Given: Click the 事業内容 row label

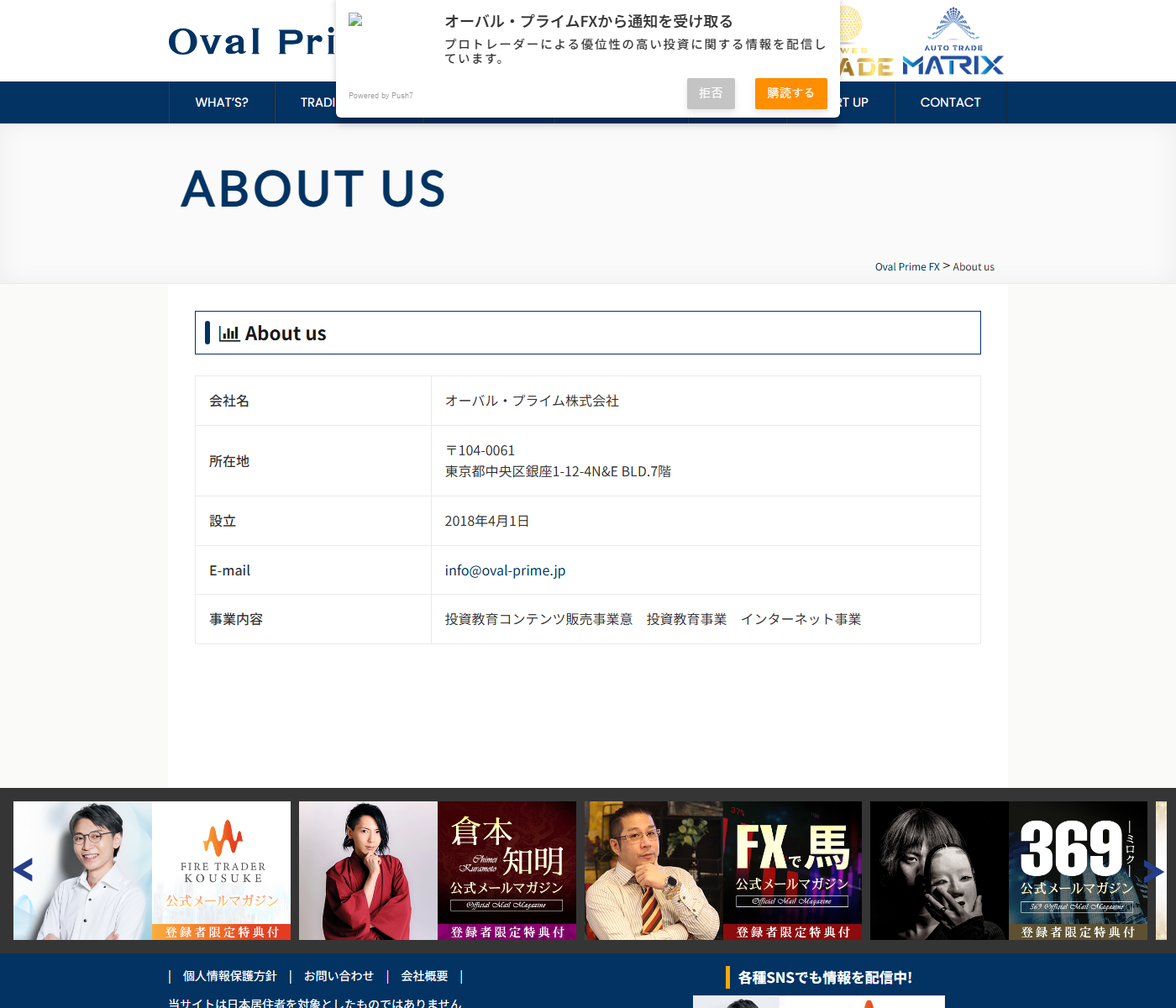Looking at the screenshot, I should [236, 619].
